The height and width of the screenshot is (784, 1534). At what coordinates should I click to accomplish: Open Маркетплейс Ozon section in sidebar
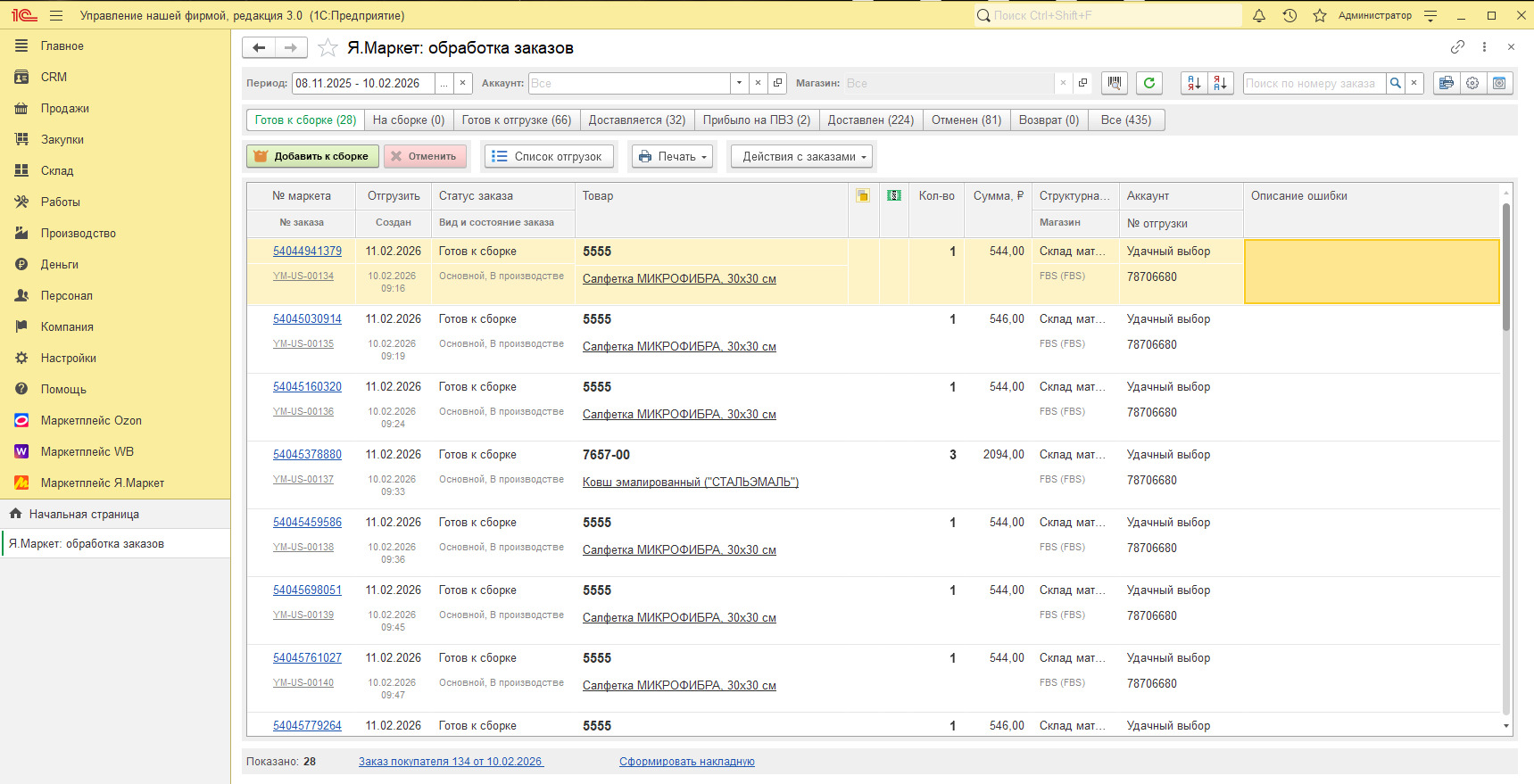coord(91,420)
